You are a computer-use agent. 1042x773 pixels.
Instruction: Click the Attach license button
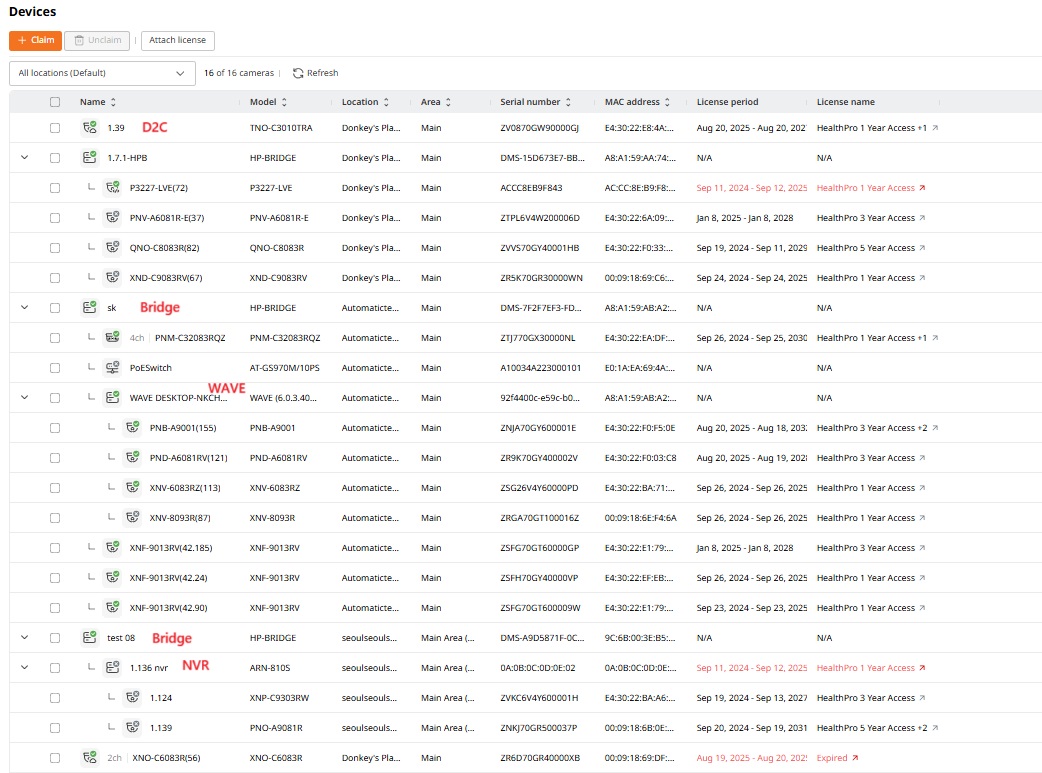click(x=178, y=40)
